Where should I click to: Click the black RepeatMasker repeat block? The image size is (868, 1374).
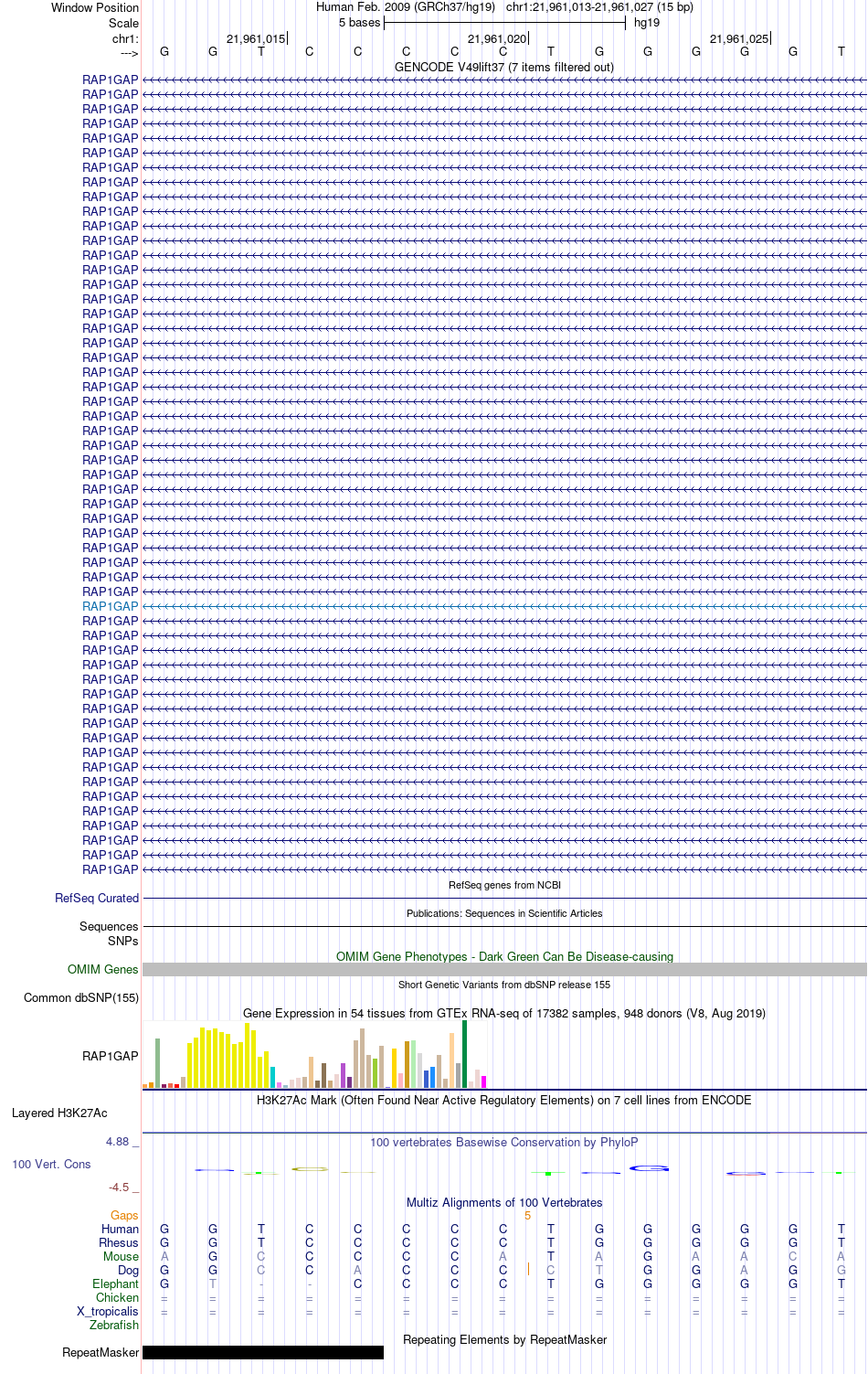[263, 1353]
